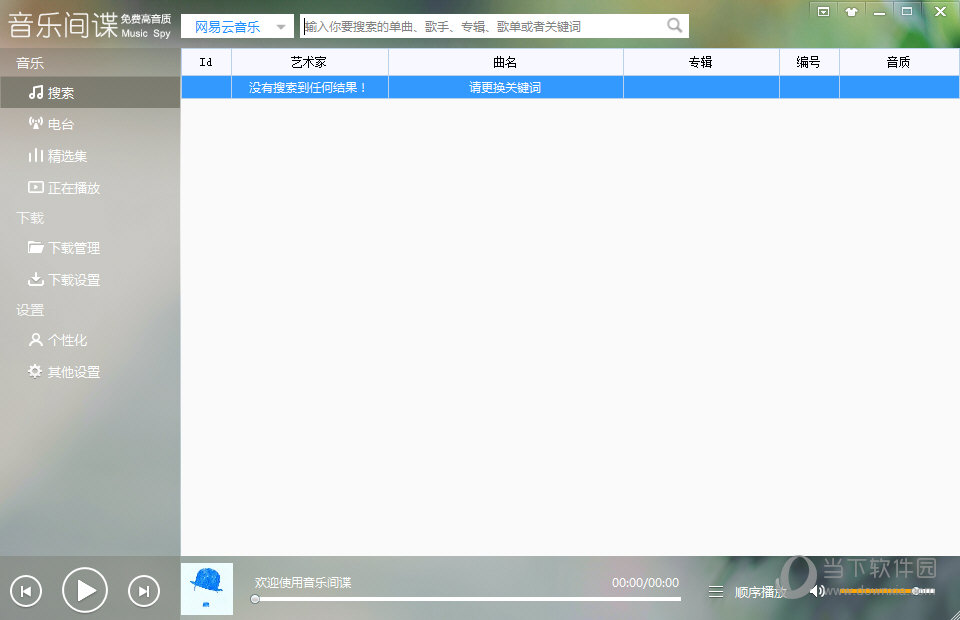Skip to the next track

point(144,591)
